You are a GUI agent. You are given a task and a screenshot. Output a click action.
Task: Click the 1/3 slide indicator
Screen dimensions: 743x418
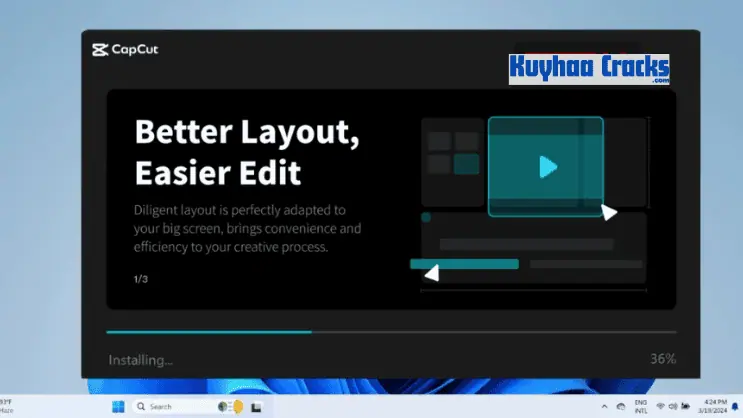click(140, 279)
